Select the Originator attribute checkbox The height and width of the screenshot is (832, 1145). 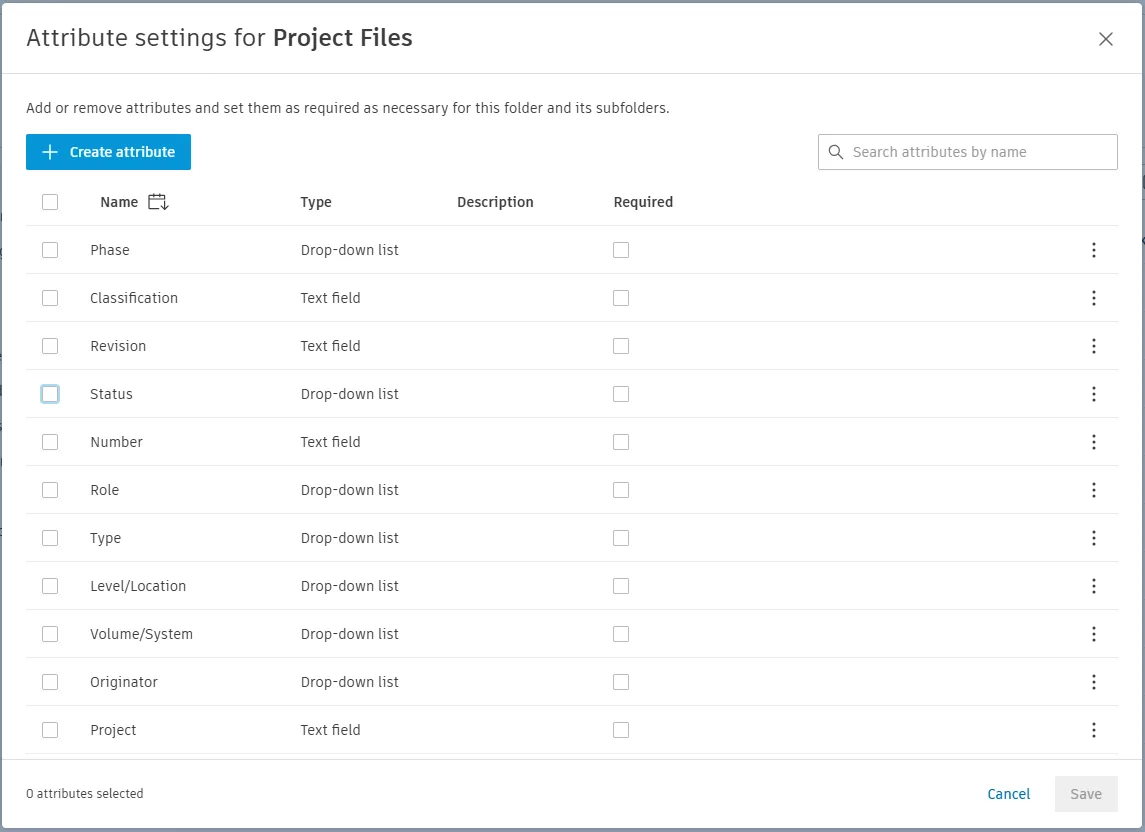pos(50,682)
